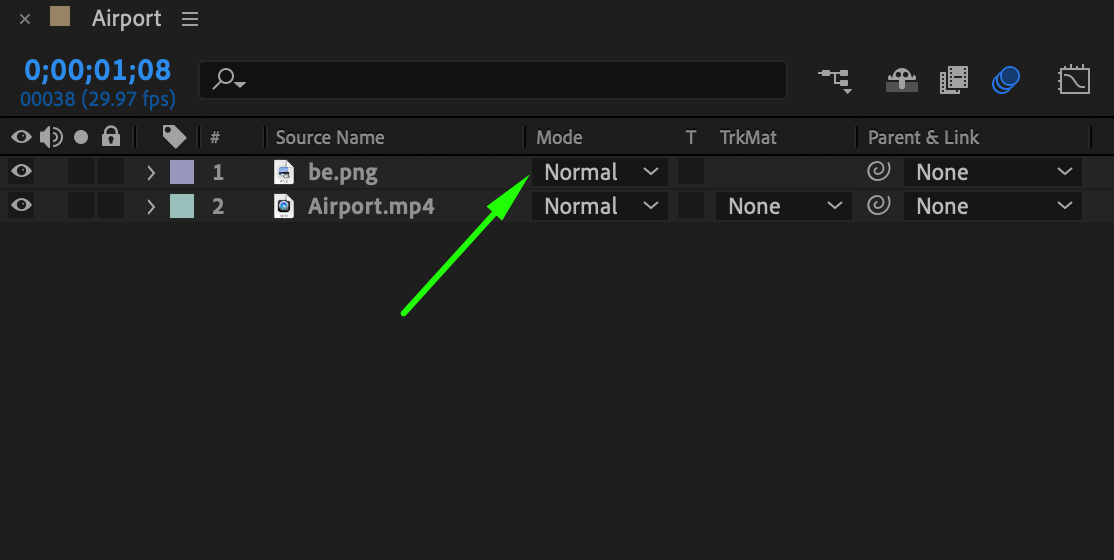
Task: Hide the Airport.mp4 layer
Action: tap(21, 206)
